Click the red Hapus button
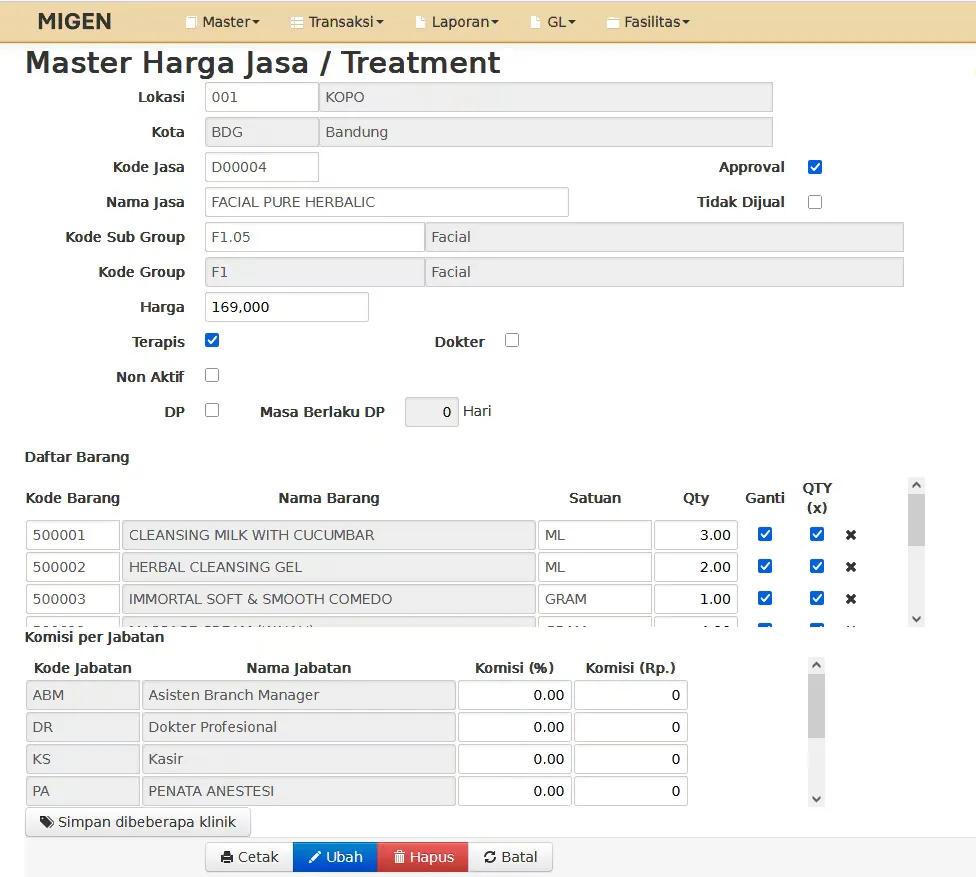This screenshot has height=877, width=976. tap(423, 857)
